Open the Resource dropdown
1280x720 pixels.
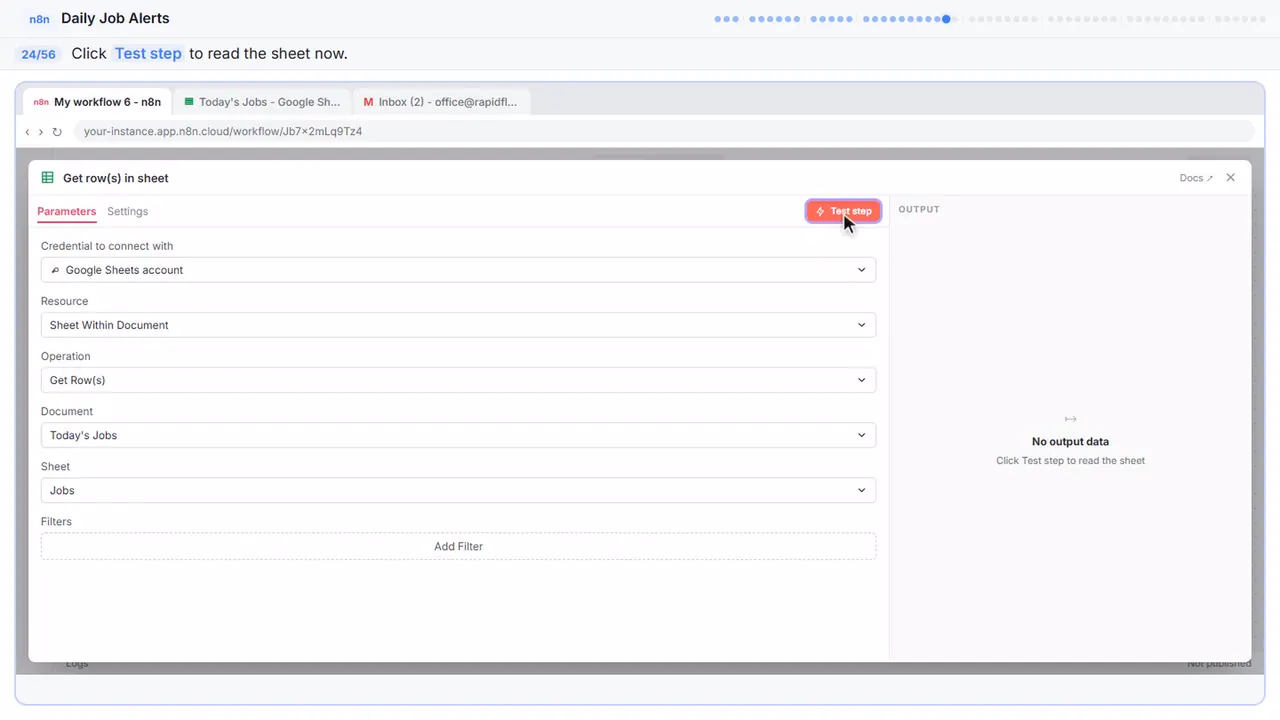[458, 325]
